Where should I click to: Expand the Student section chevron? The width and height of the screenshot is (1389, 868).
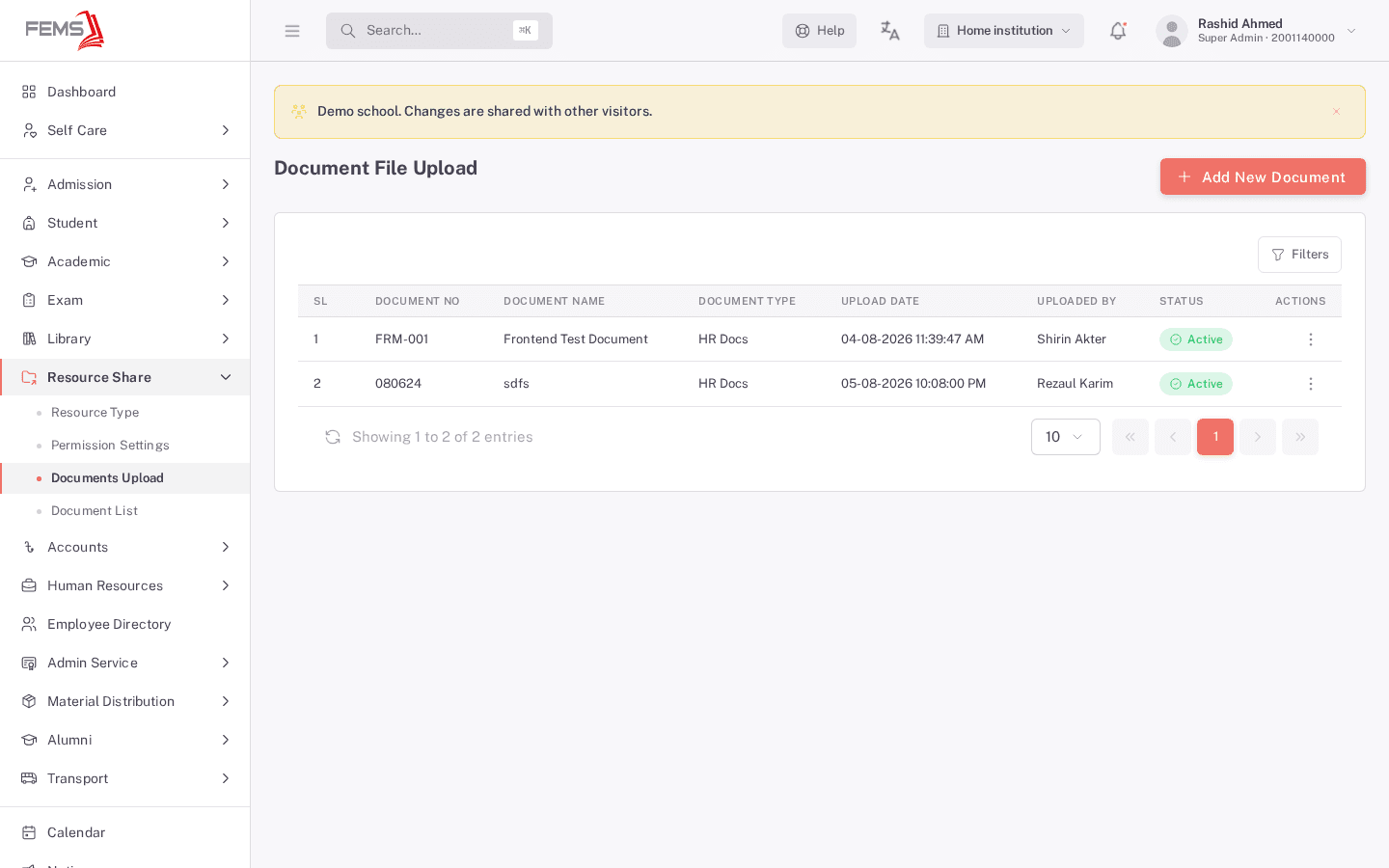pos(226,223)
